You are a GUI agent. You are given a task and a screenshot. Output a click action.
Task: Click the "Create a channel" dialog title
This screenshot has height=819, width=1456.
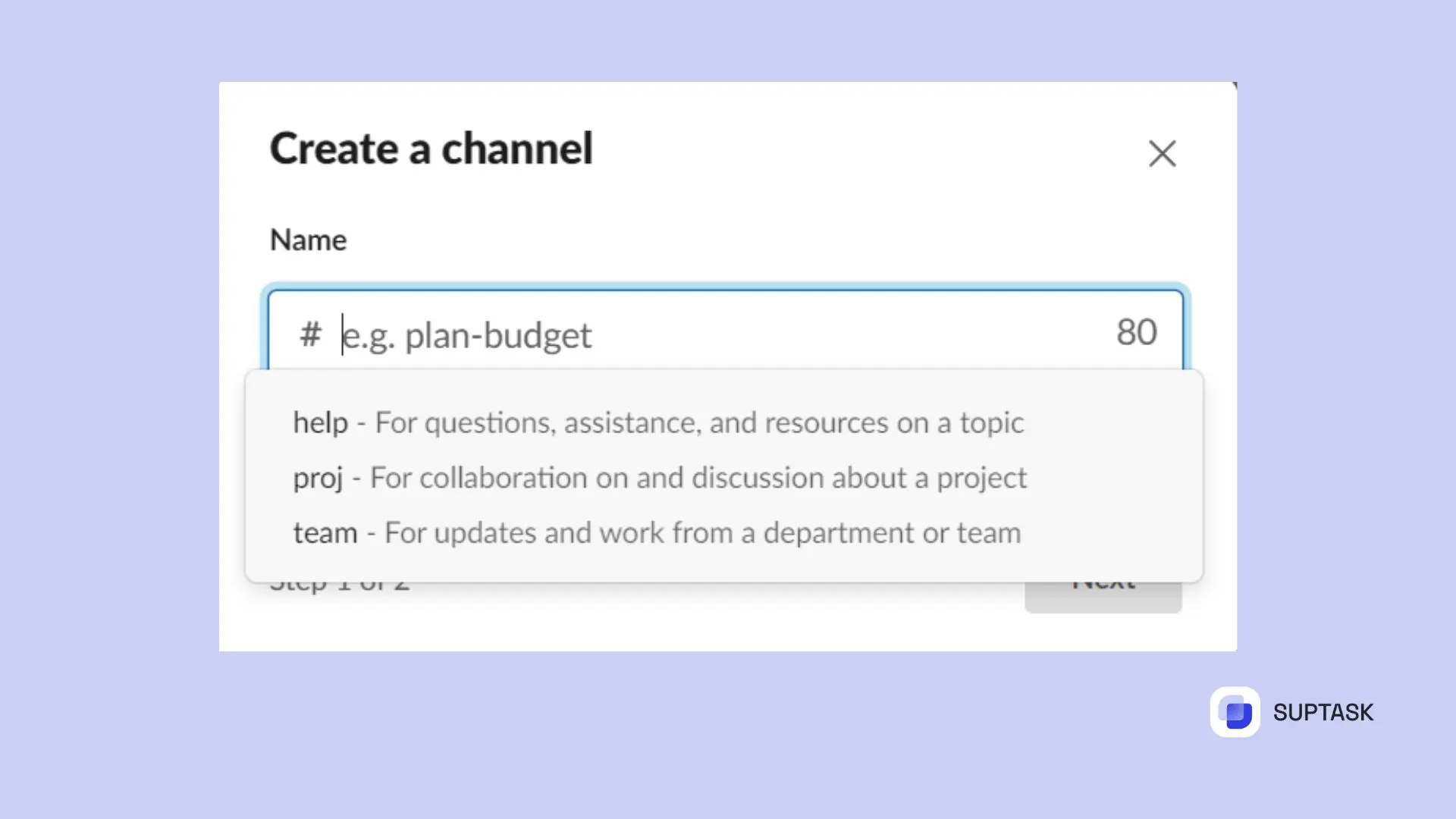pos(431,149)
